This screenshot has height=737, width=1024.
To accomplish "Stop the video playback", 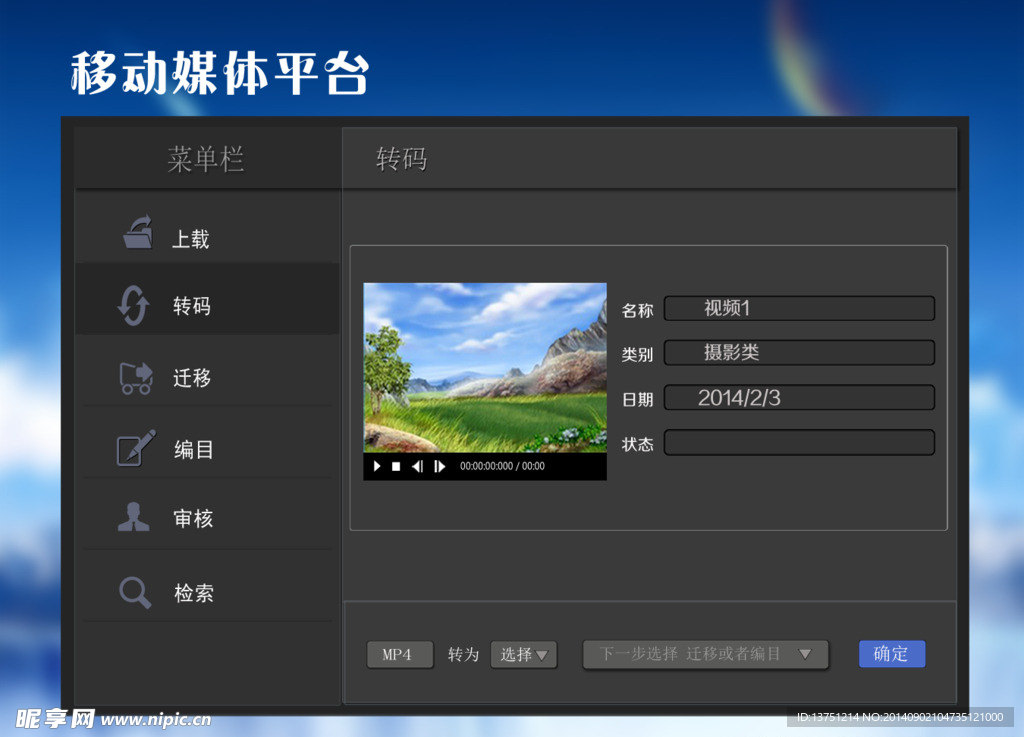I will click(x=396, y=466).
